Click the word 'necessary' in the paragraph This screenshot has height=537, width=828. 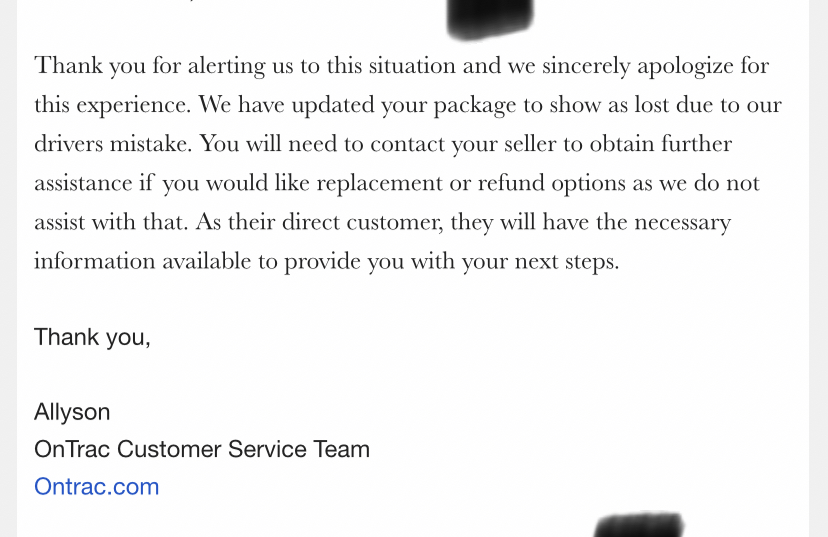(x=682, y=223)
